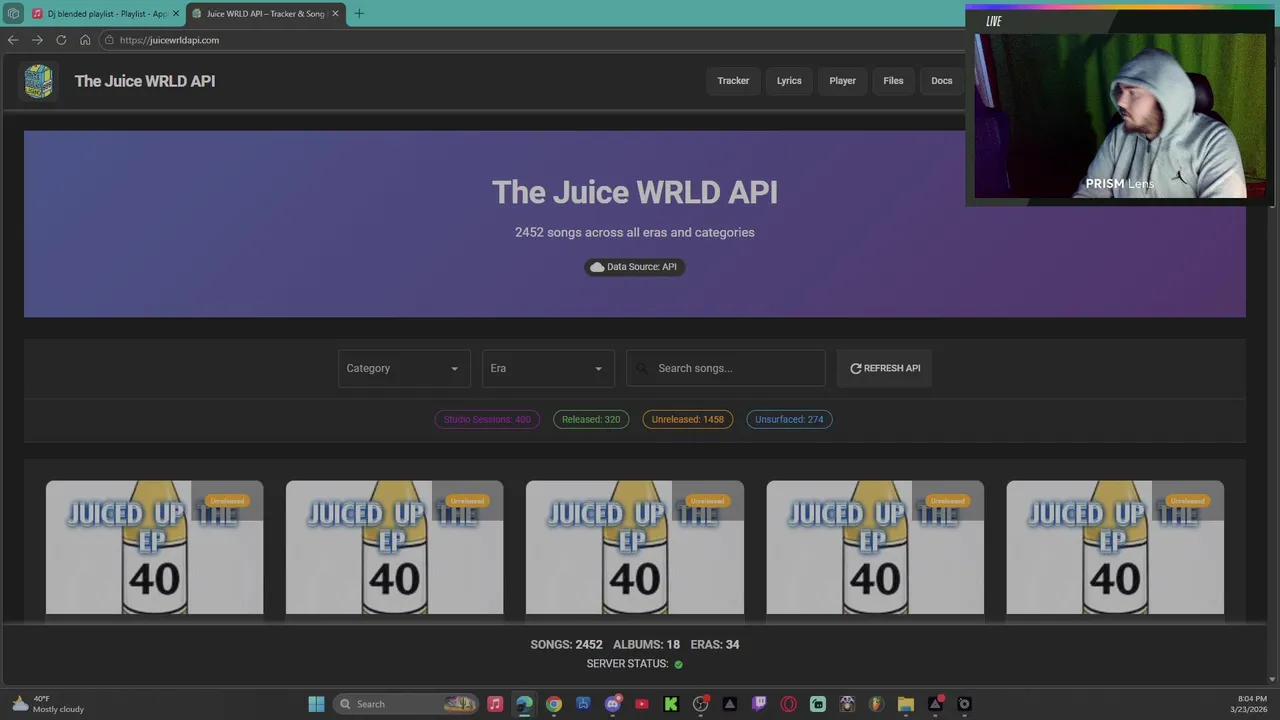This screenshot has height=720, width=1280.
Task: Open the Era dropdown
Action: (x=547, y=368)
